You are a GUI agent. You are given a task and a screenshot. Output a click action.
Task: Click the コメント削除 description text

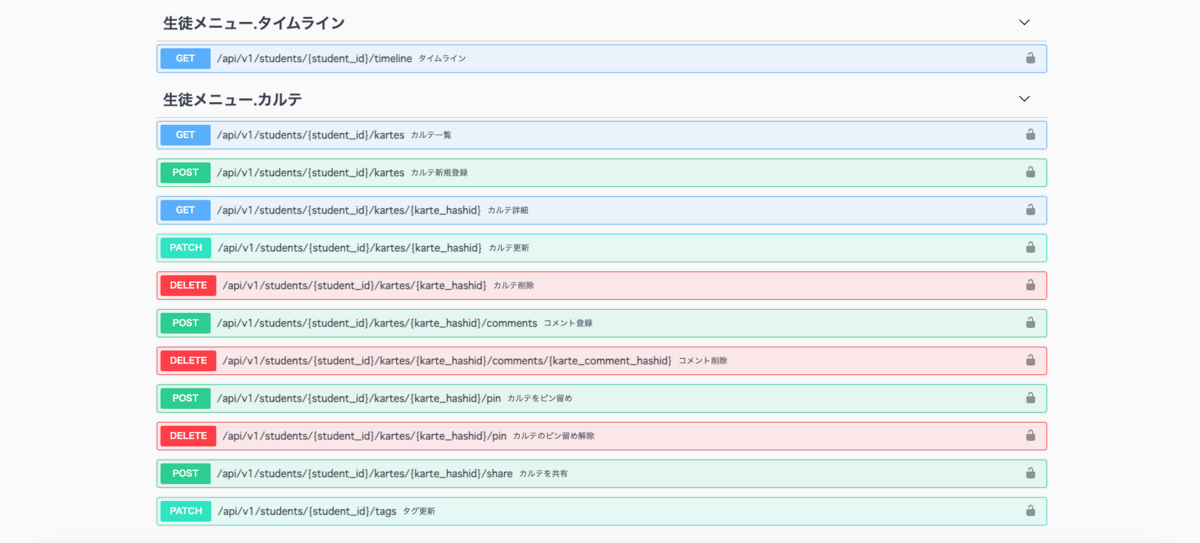[703, 360]
